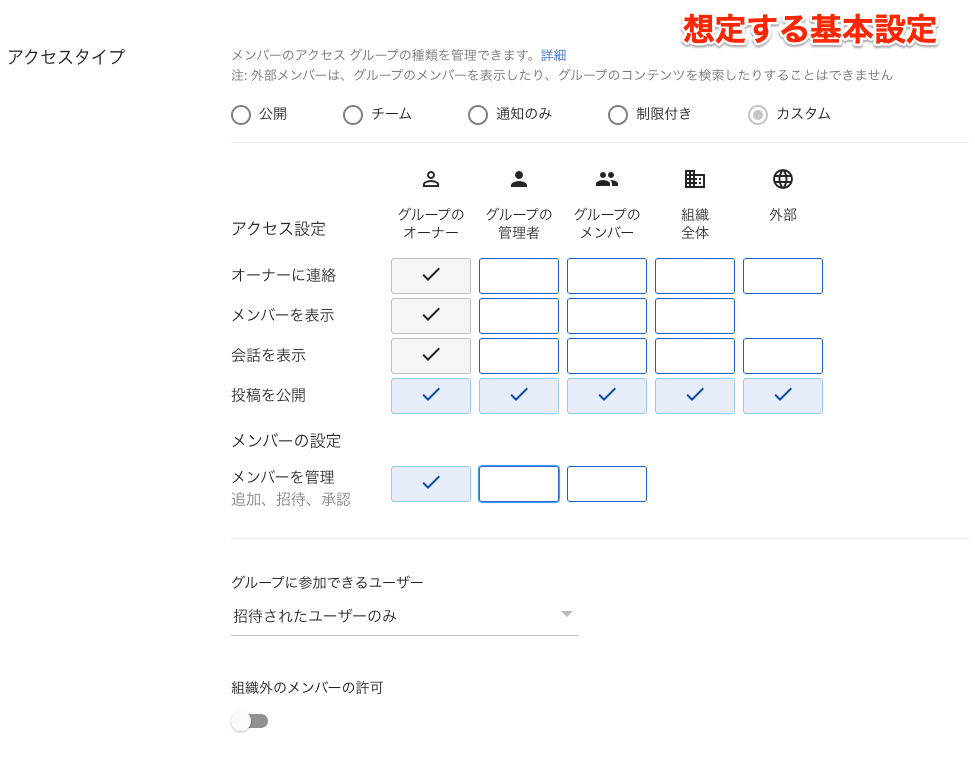Open the 詳細 link
This screenshot has width=975, height=757.
(553, 55)
